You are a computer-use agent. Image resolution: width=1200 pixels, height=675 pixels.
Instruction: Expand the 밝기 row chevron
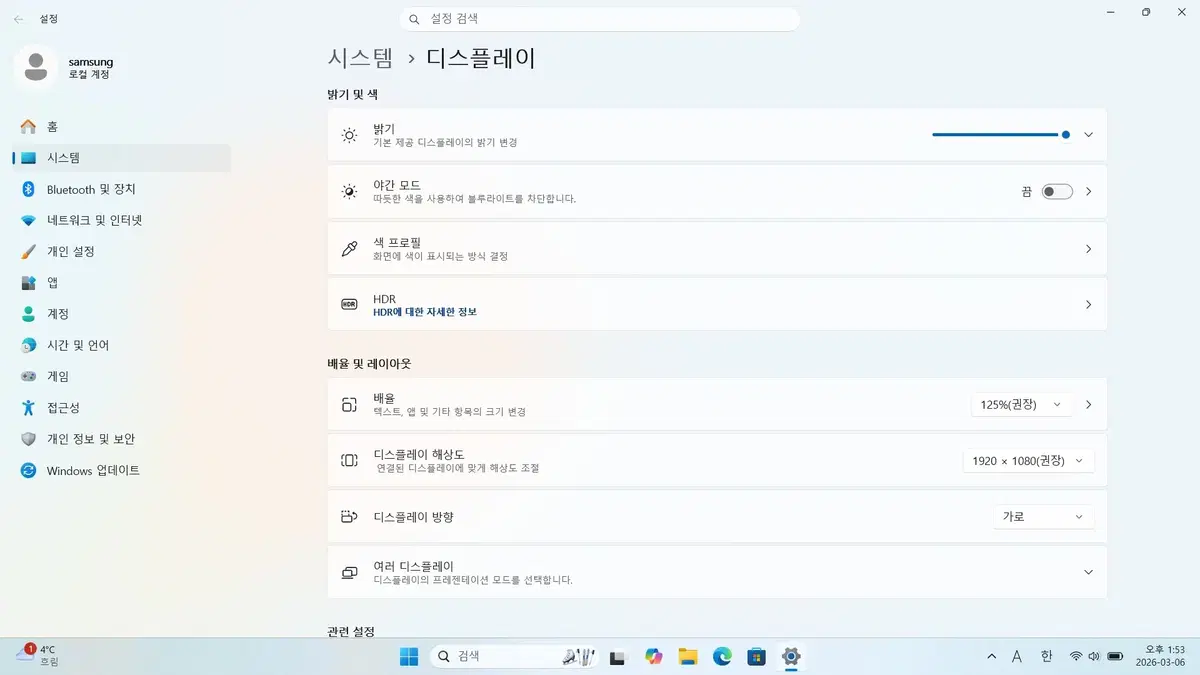[x=1089, y=134]
